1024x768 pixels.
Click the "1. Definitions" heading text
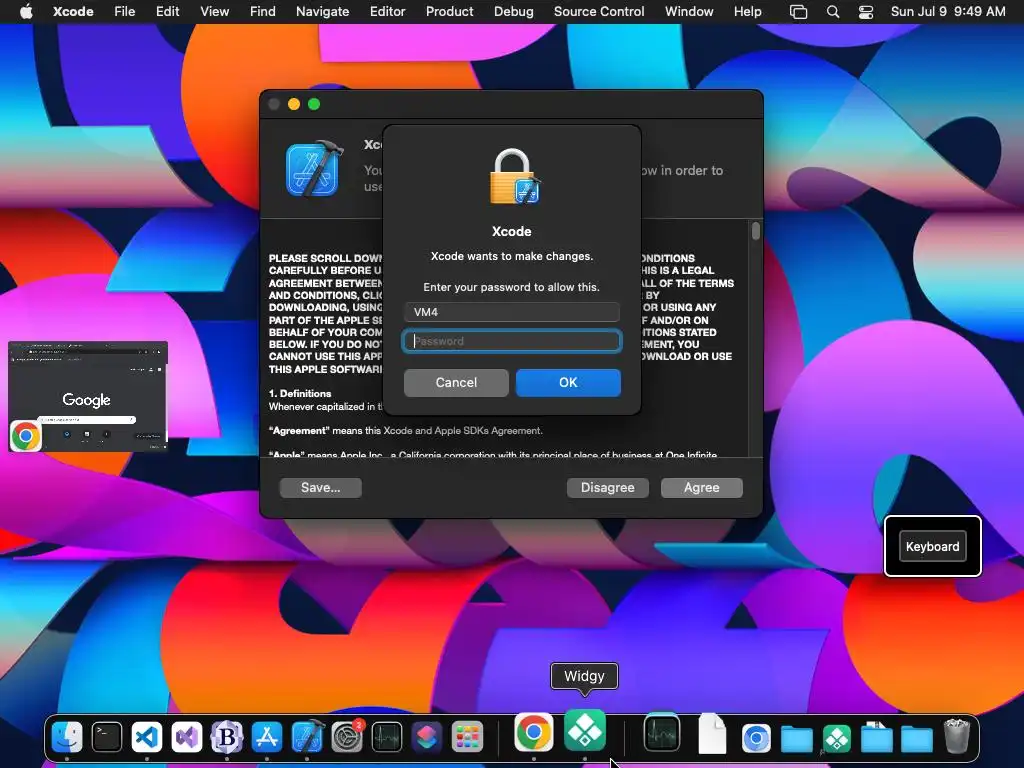300,393
